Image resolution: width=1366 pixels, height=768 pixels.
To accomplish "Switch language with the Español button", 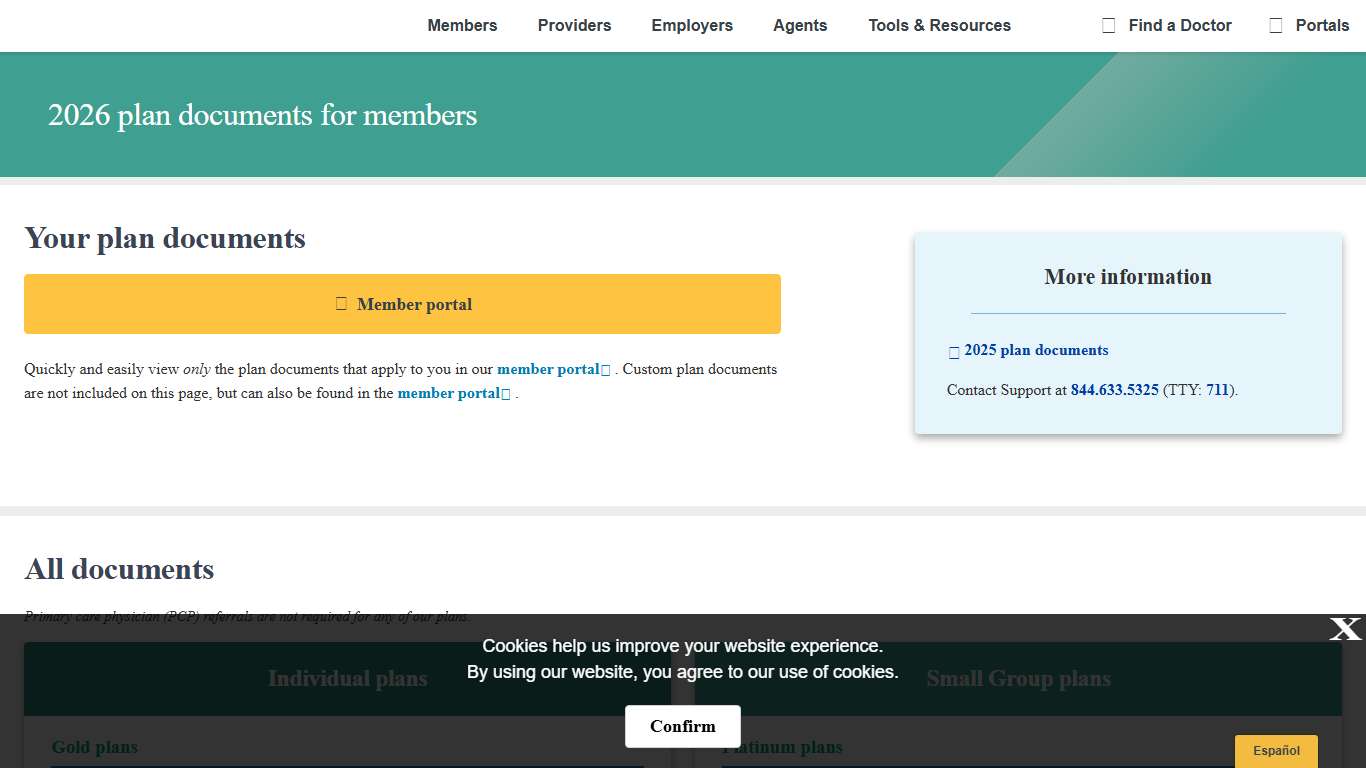I will click(x=1276, y=751).
